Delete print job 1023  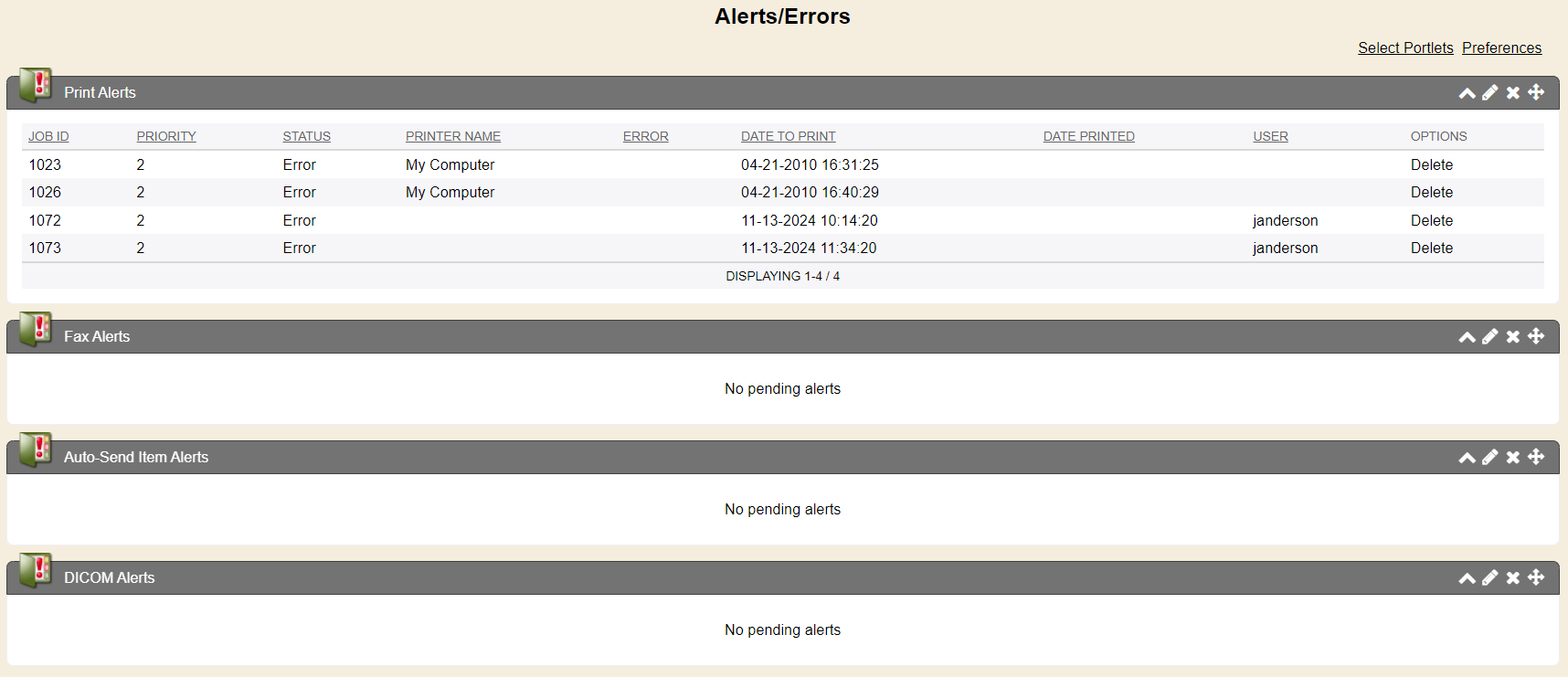click(x=1431, y=164)
